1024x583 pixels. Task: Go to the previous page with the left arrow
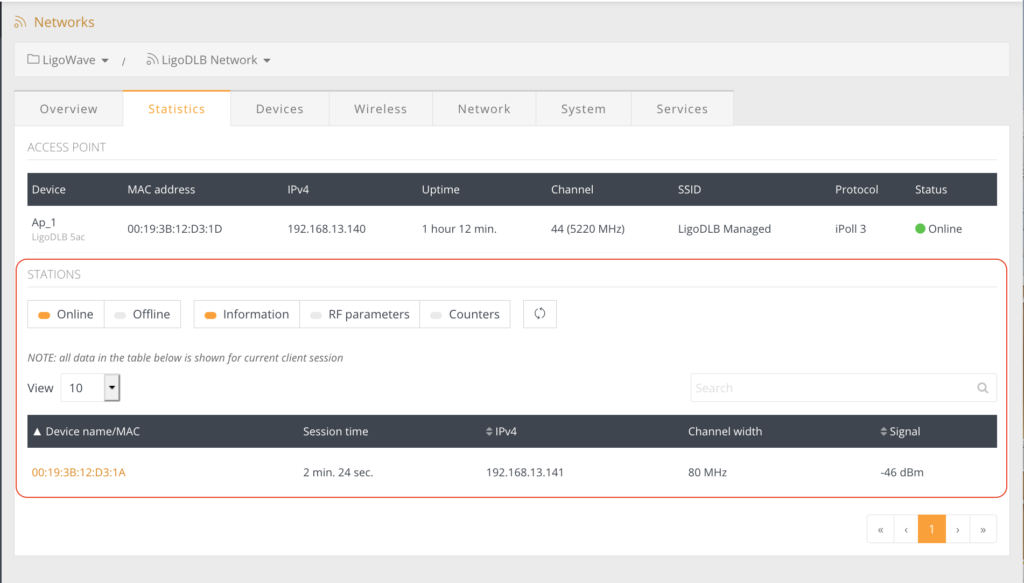click(x=906, y=528)
